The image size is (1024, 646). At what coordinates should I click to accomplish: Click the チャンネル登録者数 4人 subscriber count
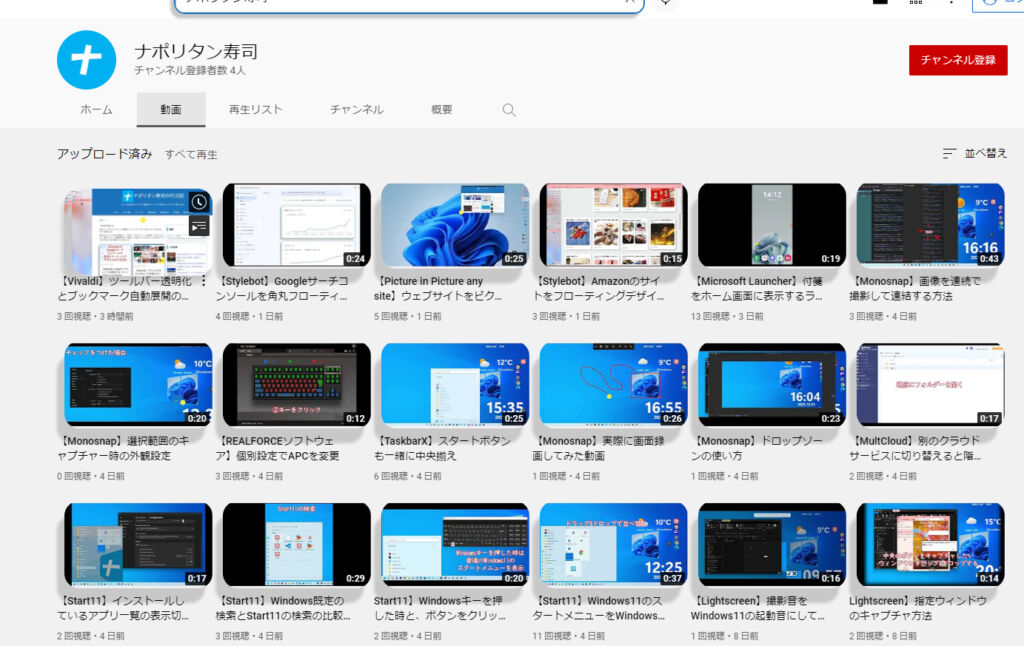click(x=190, y=71)
